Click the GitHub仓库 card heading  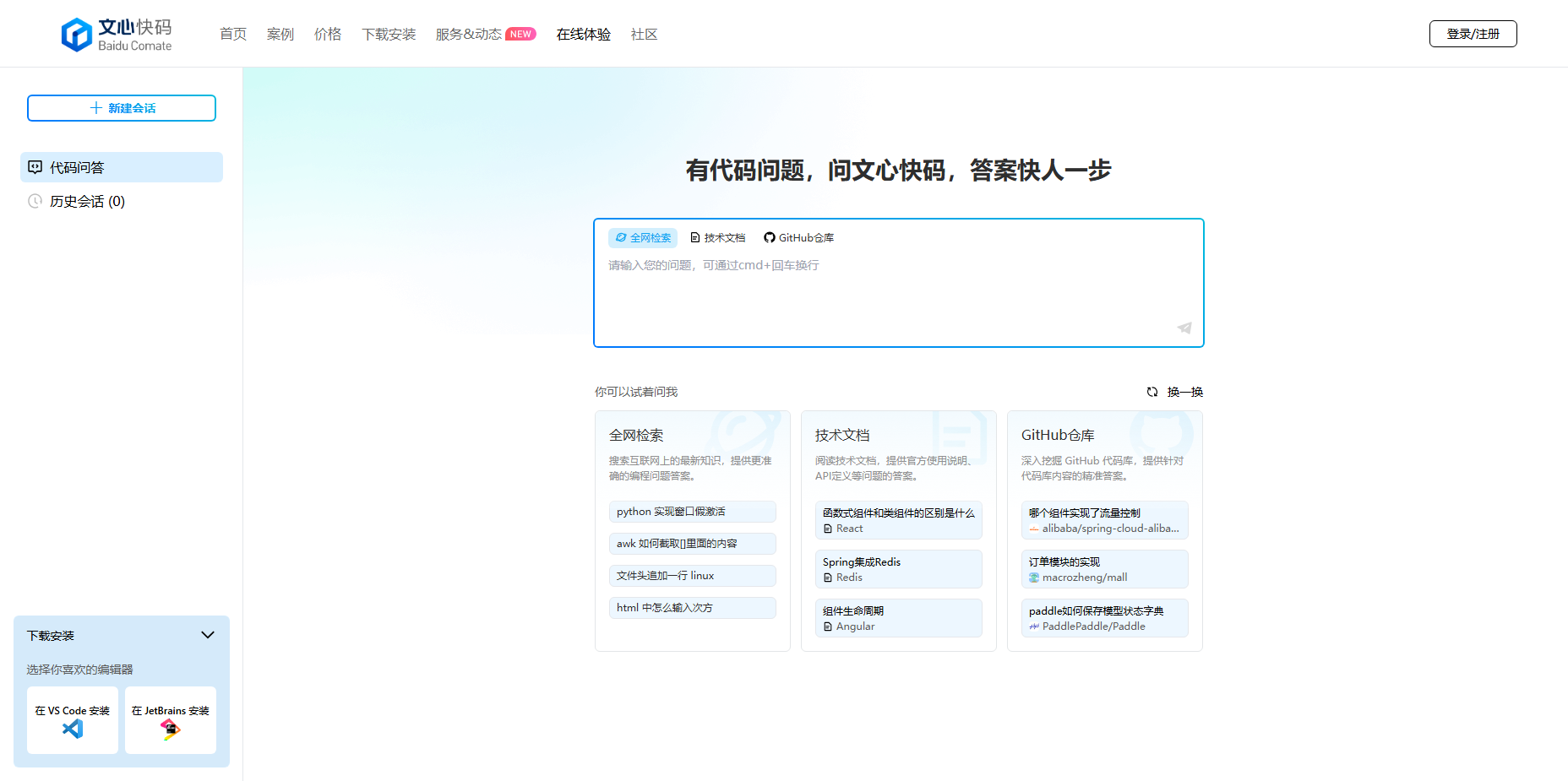[1058, 436]
